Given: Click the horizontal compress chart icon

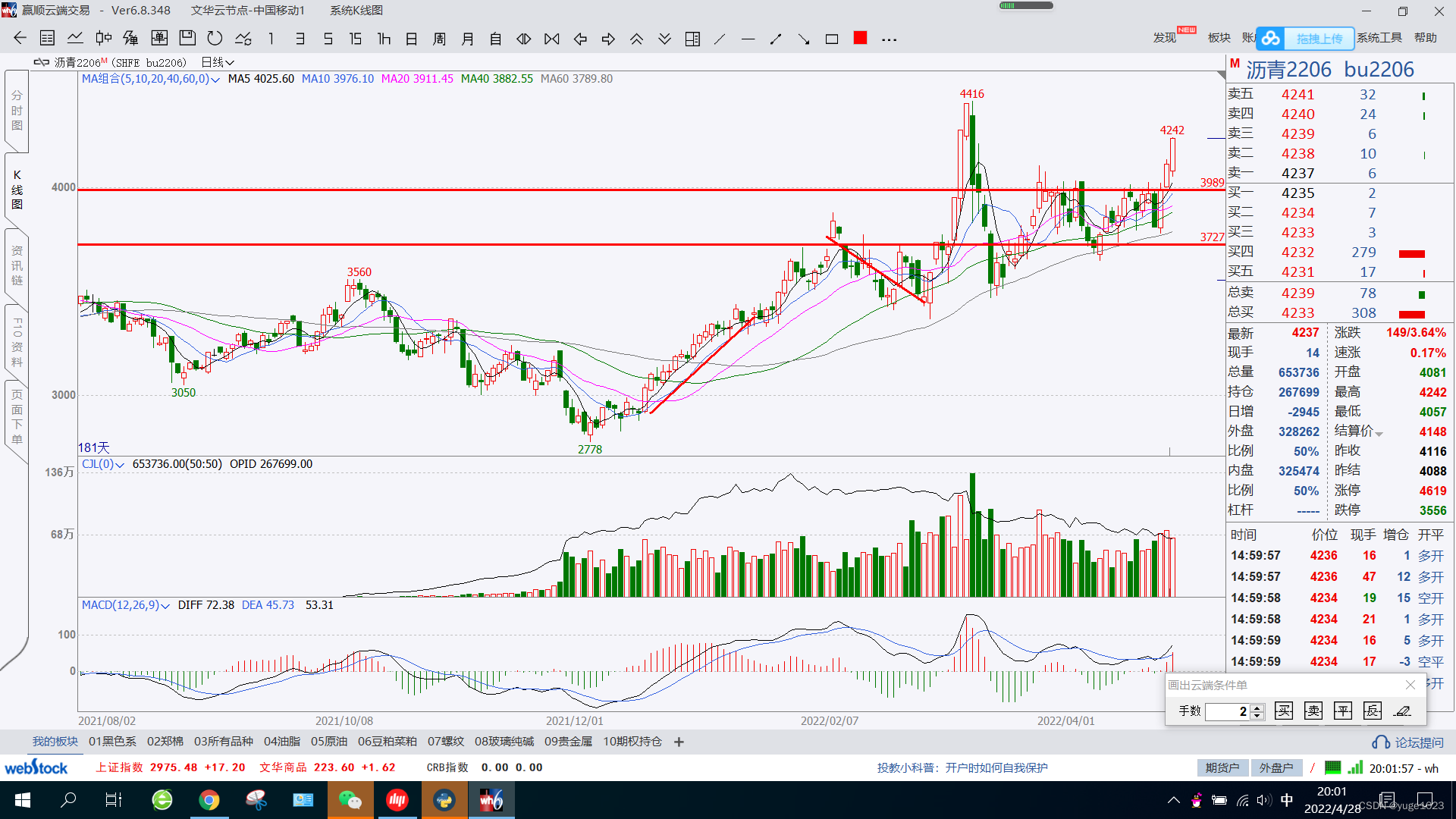Looking at the screenshot, I should click(552, 39).
